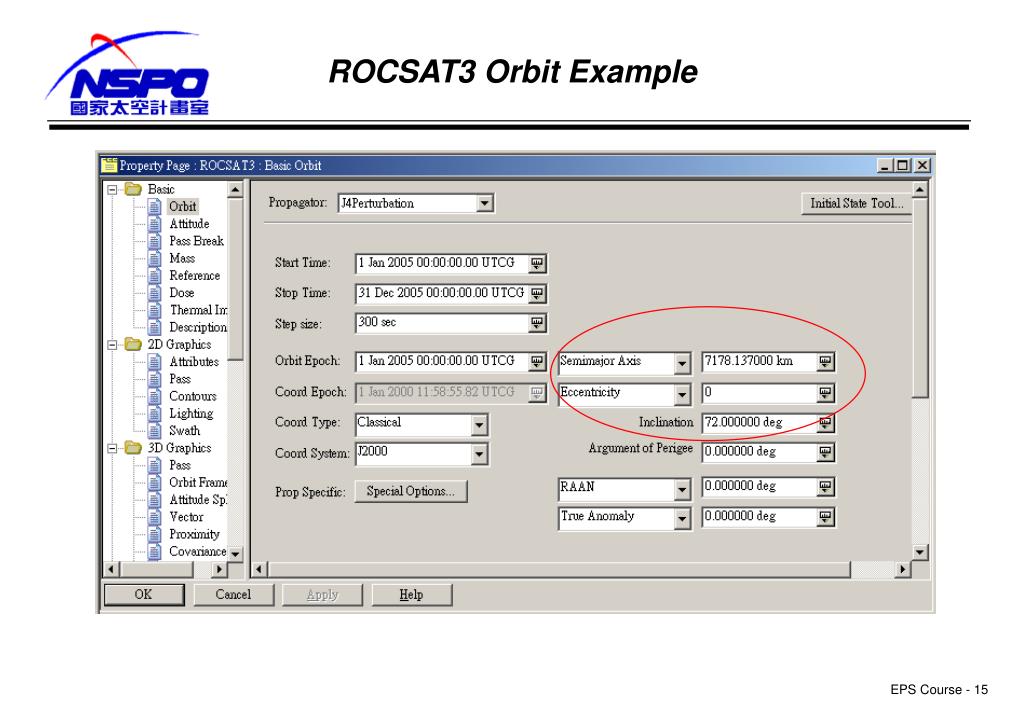
Task: Open the Lighting page under 2D Graphics
Action: click(191, 414)
